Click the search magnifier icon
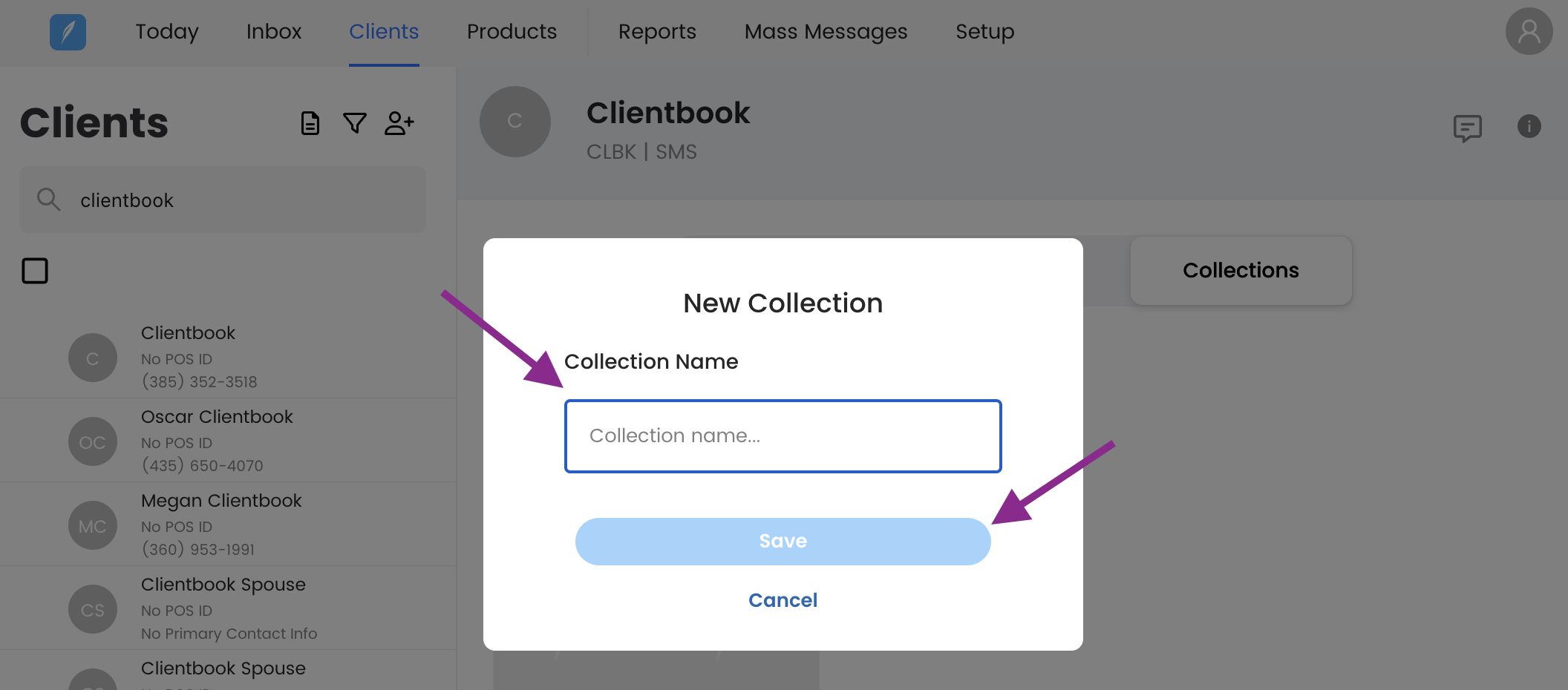This screenshot has width=1568, height=690. pyautogui.click(x=49, y=200)
